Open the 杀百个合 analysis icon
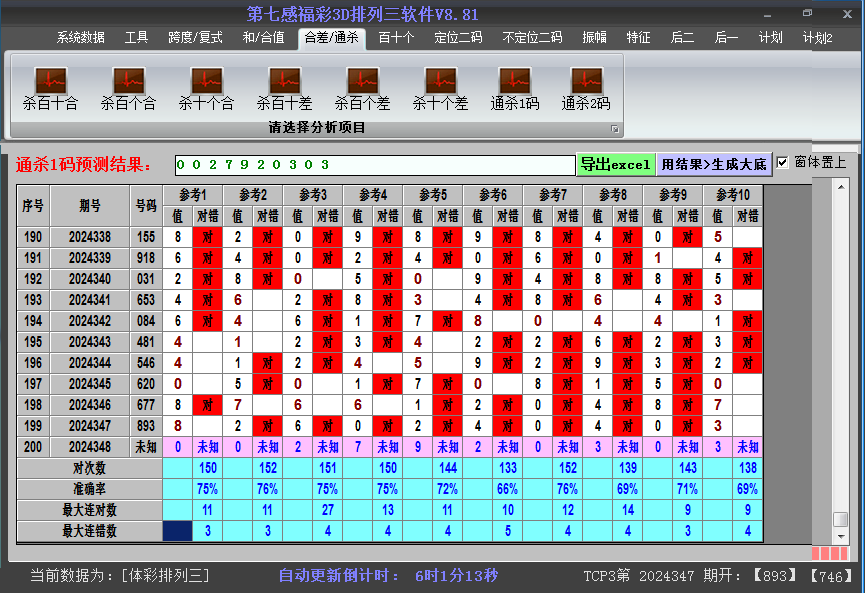This screenshot has width=865, height=593. point(129,88)
